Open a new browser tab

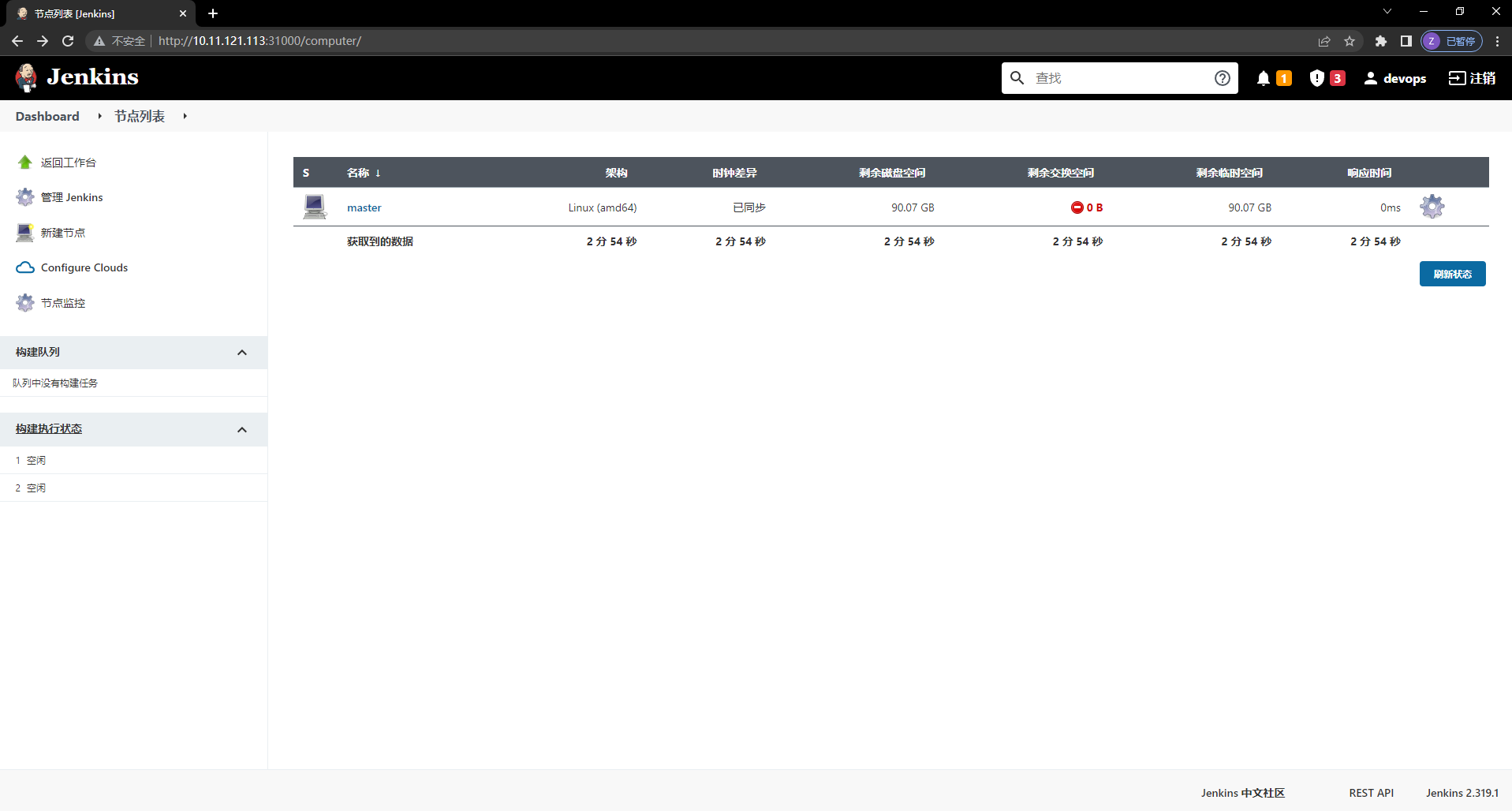(x=213, y=13)
